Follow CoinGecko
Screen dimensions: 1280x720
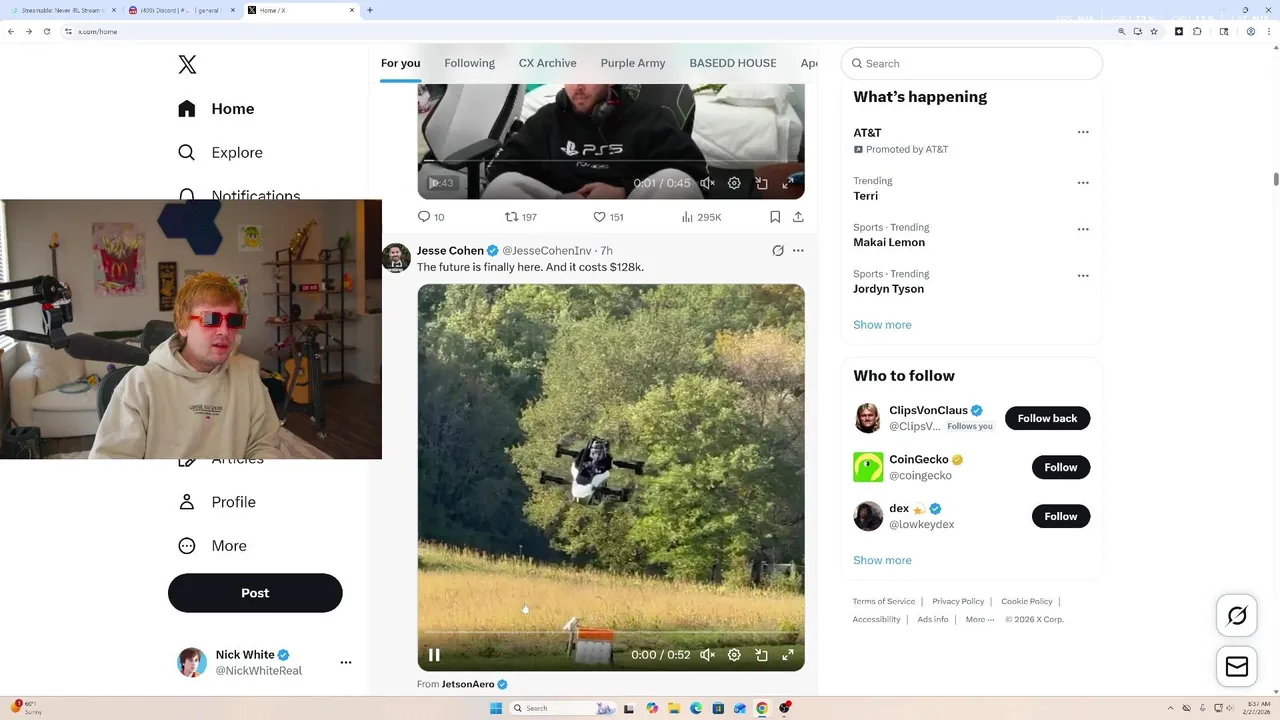point(1061,467)
